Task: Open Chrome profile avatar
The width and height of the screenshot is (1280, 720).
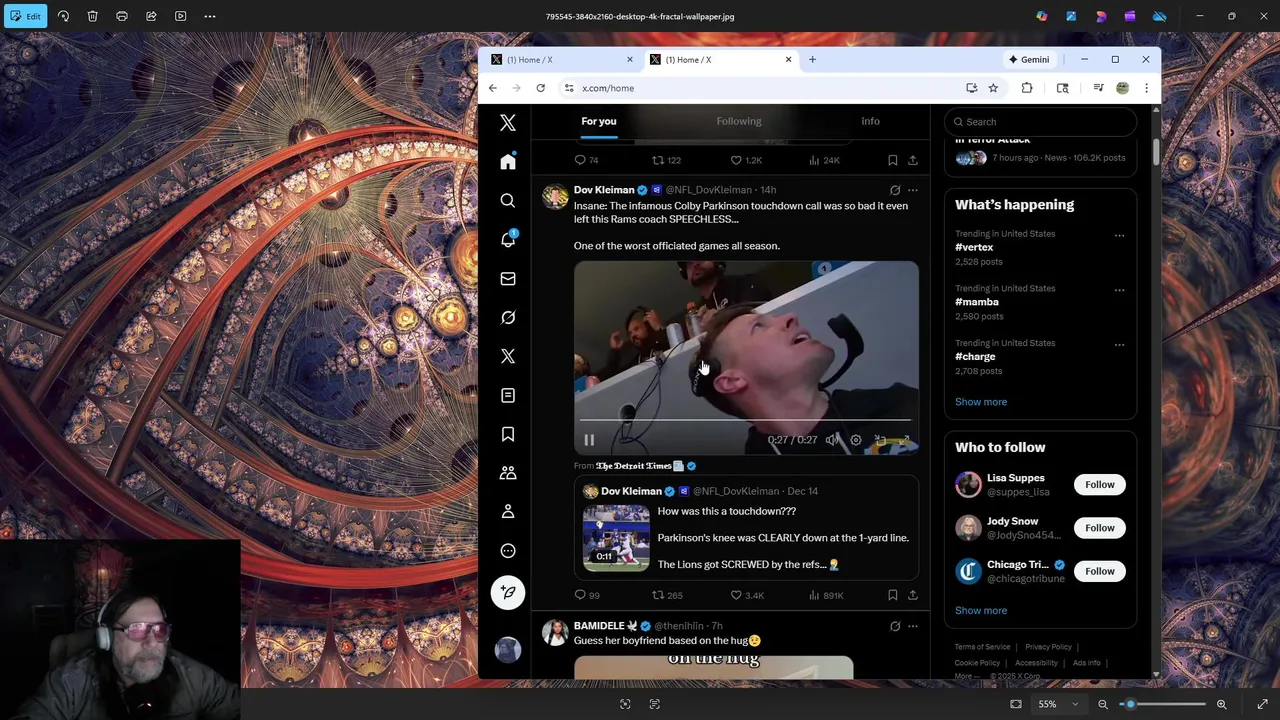Action: (1122, 88)
